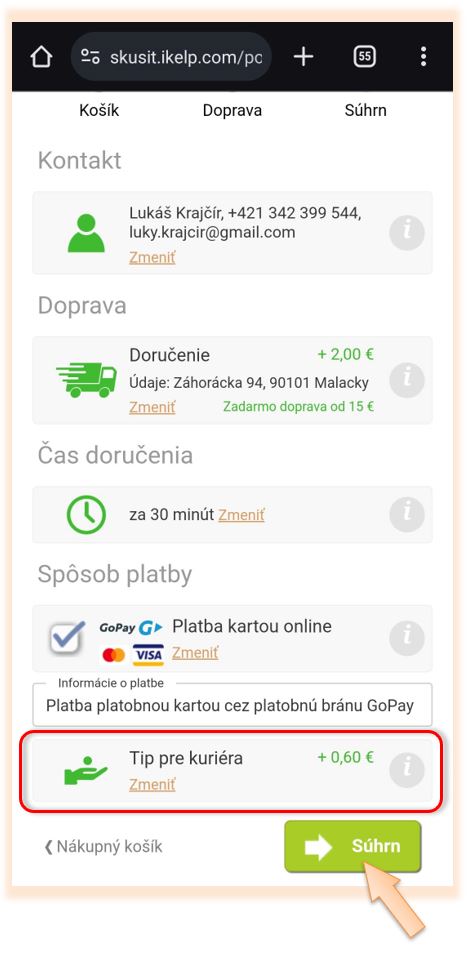The image size is (473, 957).
Task: Open the browser three-dot menu
Action: (x=423, y=57)
